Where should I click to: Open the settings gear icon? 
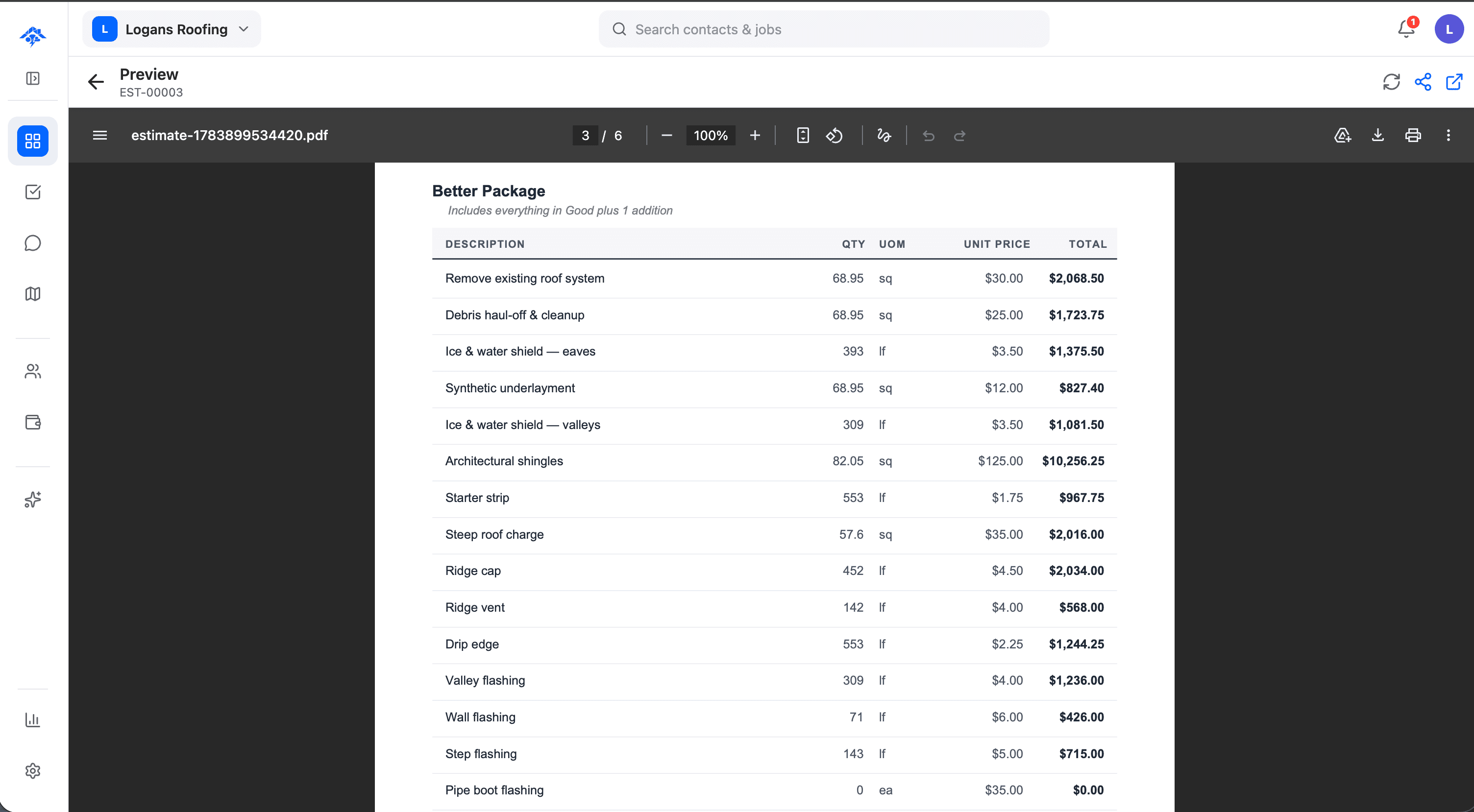[x=33, y=771]
